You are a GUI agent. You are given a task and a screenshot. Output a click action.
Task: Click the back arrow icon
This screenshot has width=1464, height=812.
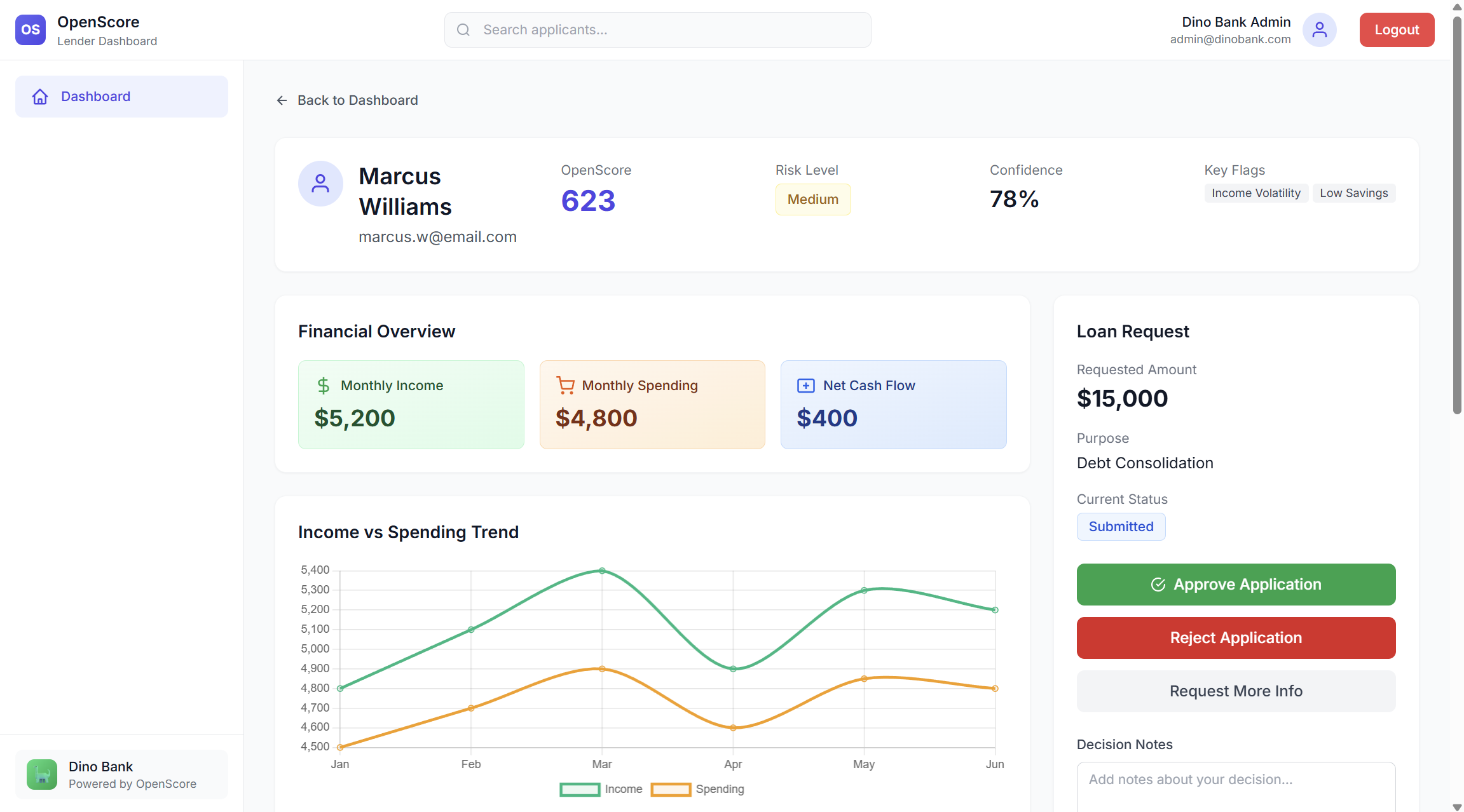282,100
